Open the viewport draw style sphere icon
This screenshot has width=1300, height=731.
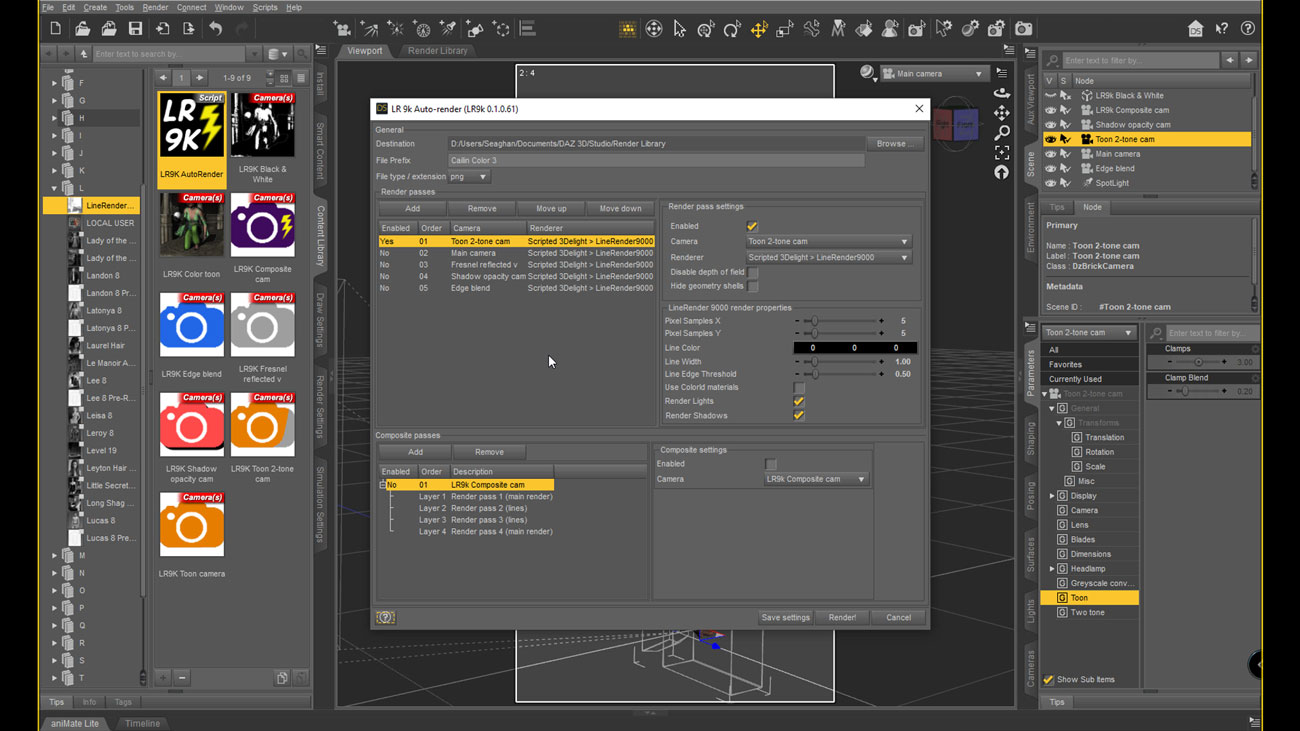pyautogui.click(x=867, y=73)
